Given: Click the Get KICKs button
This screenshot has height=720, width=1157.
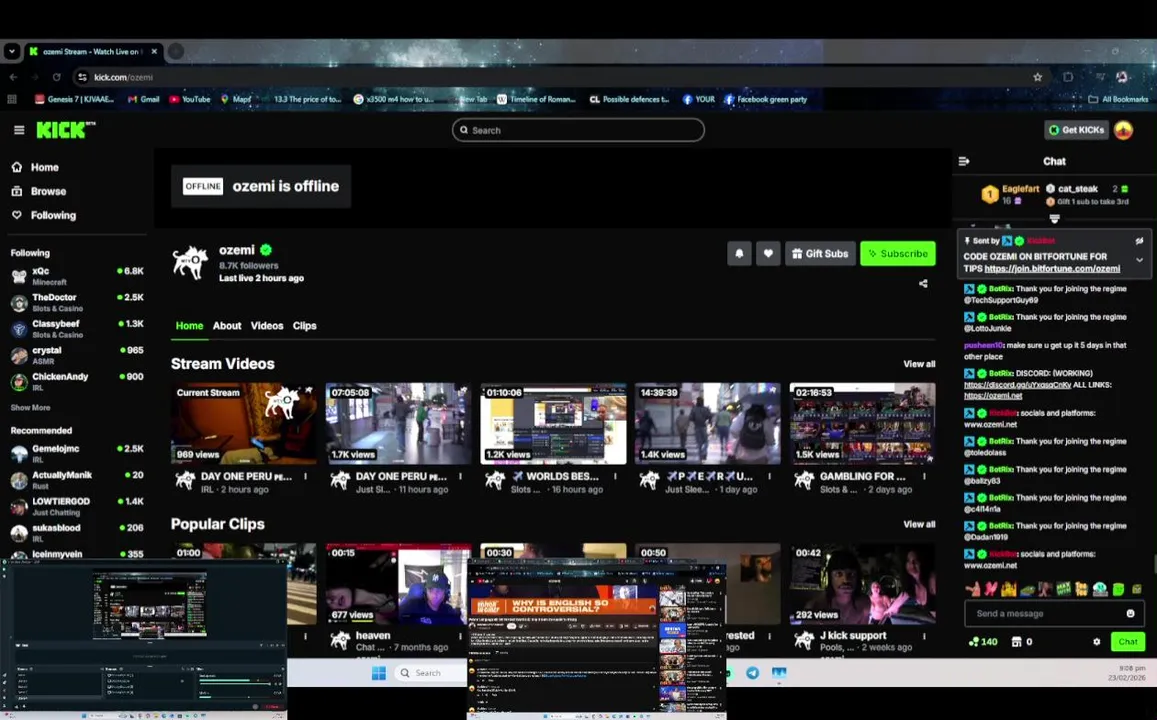Looking at the screenshot, I should coord(1077,130).
